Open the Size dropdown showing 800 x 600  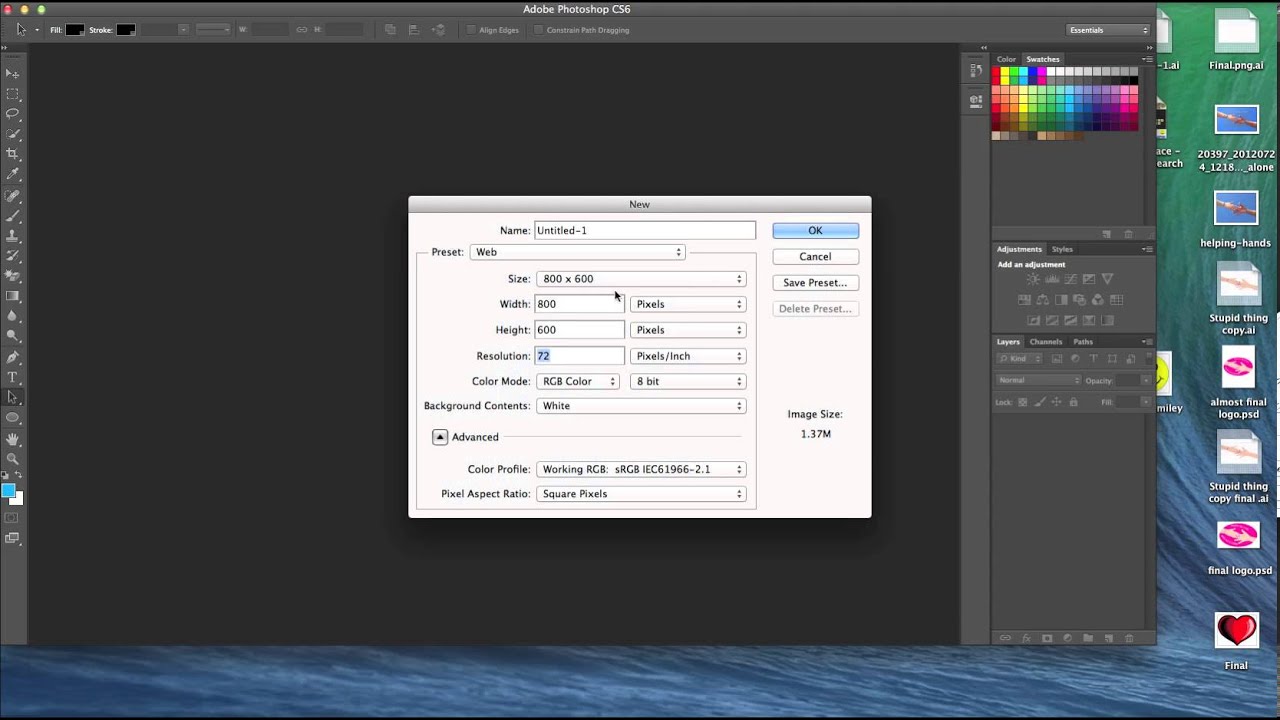coord(641,279)
